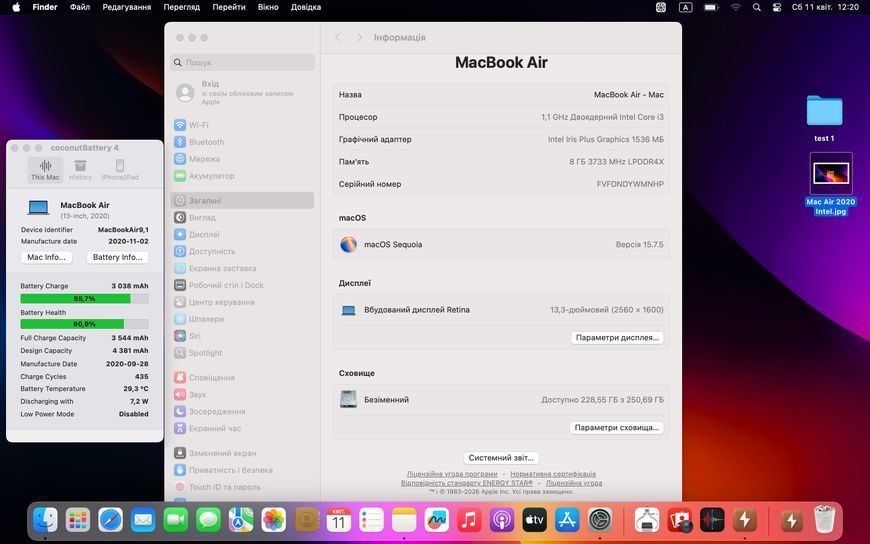Select Загальні in settings sidebar

click(x=242, y=200)
